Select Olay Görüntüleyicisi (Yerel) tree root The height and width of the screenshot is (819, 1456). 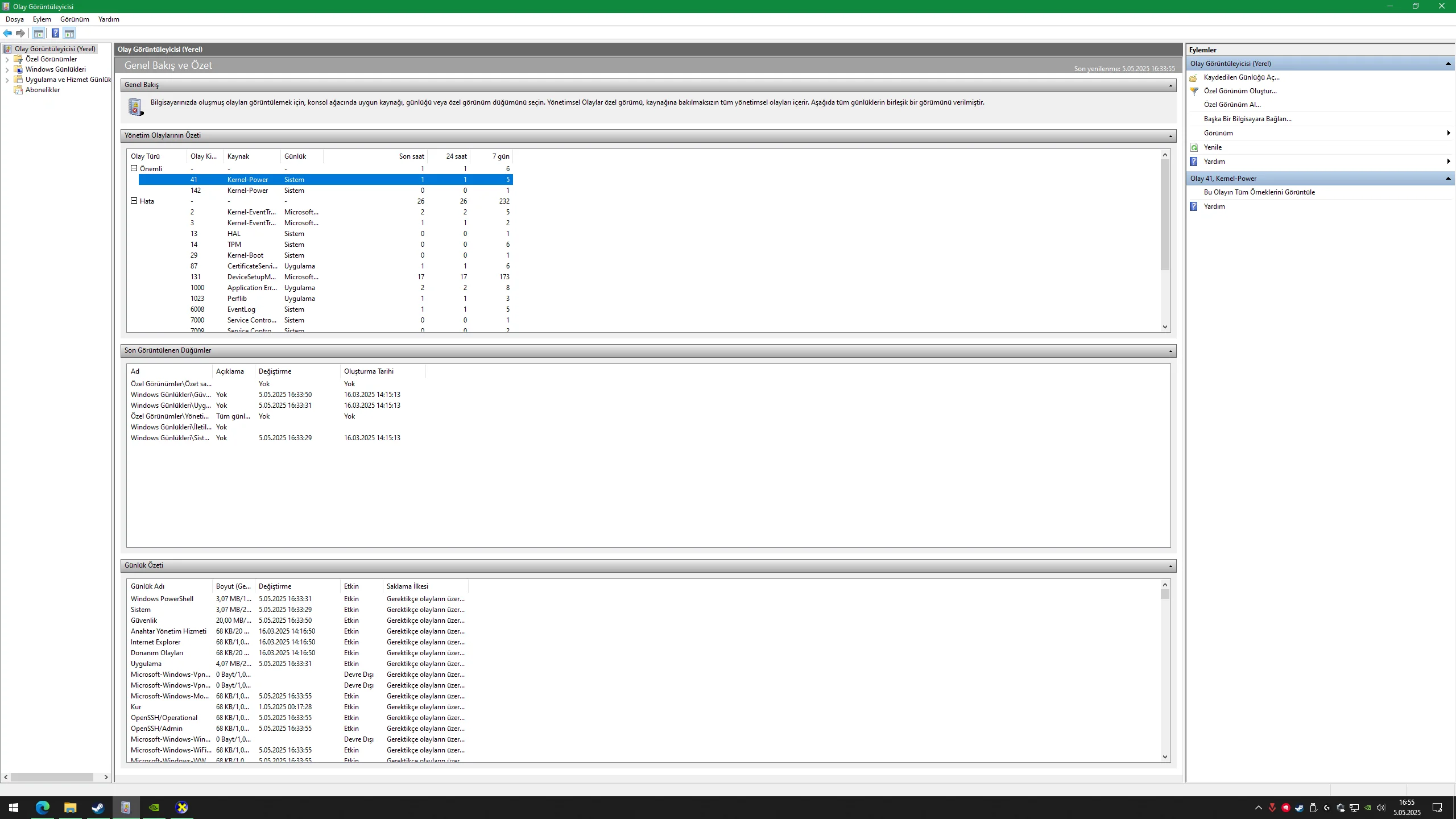click(55, 49)
